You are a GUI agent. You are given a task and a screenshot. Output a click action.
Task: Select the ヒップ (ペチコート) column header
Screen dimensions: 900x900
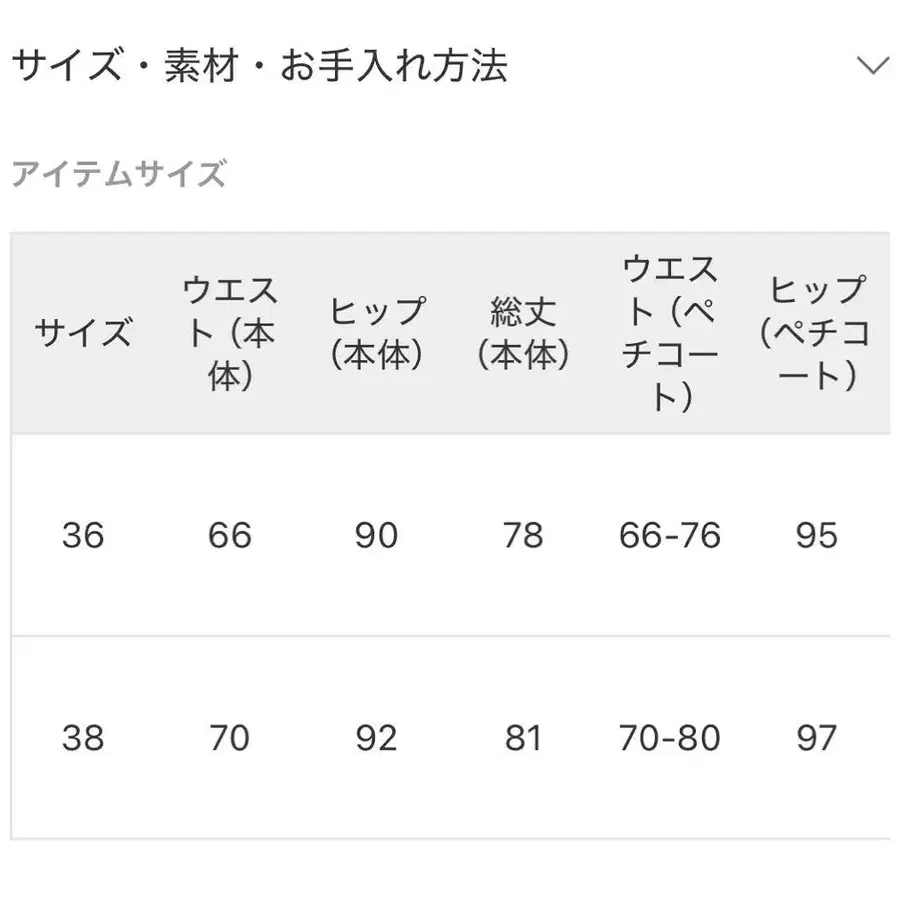pos(818,330)
